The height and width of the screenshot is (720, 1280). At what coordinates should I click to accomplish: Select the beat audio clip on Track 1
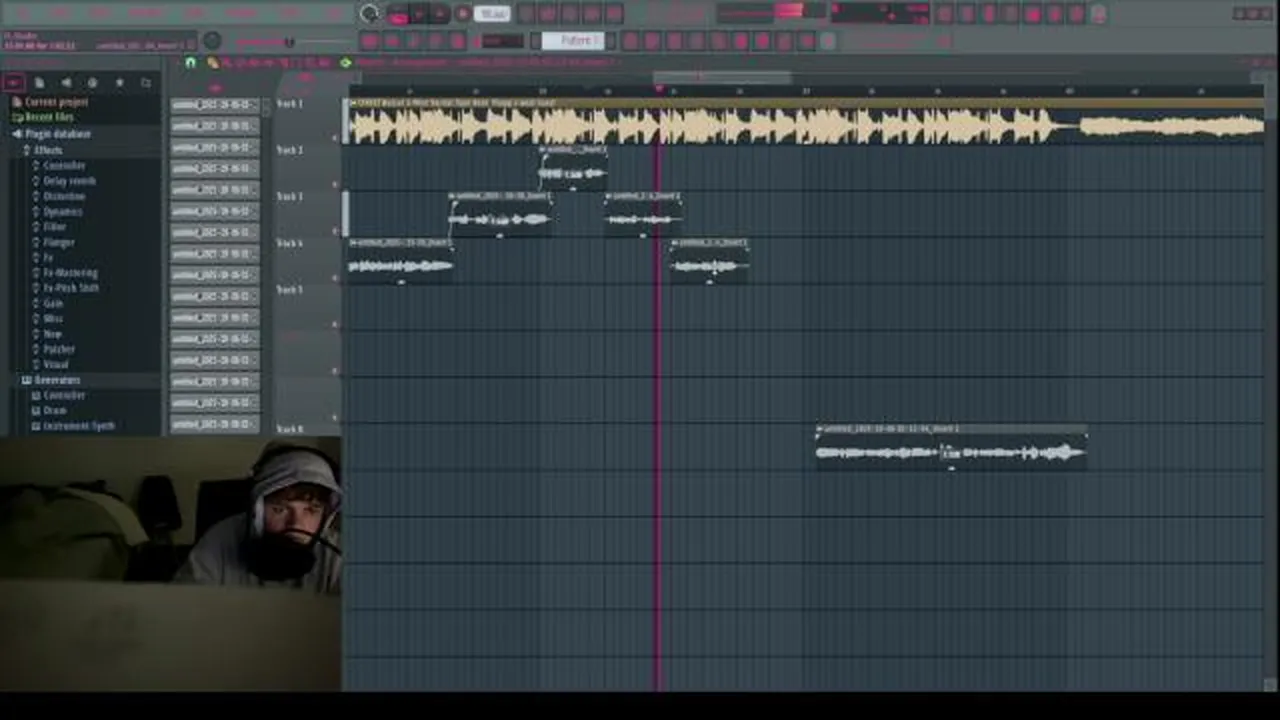coord(805,122)
